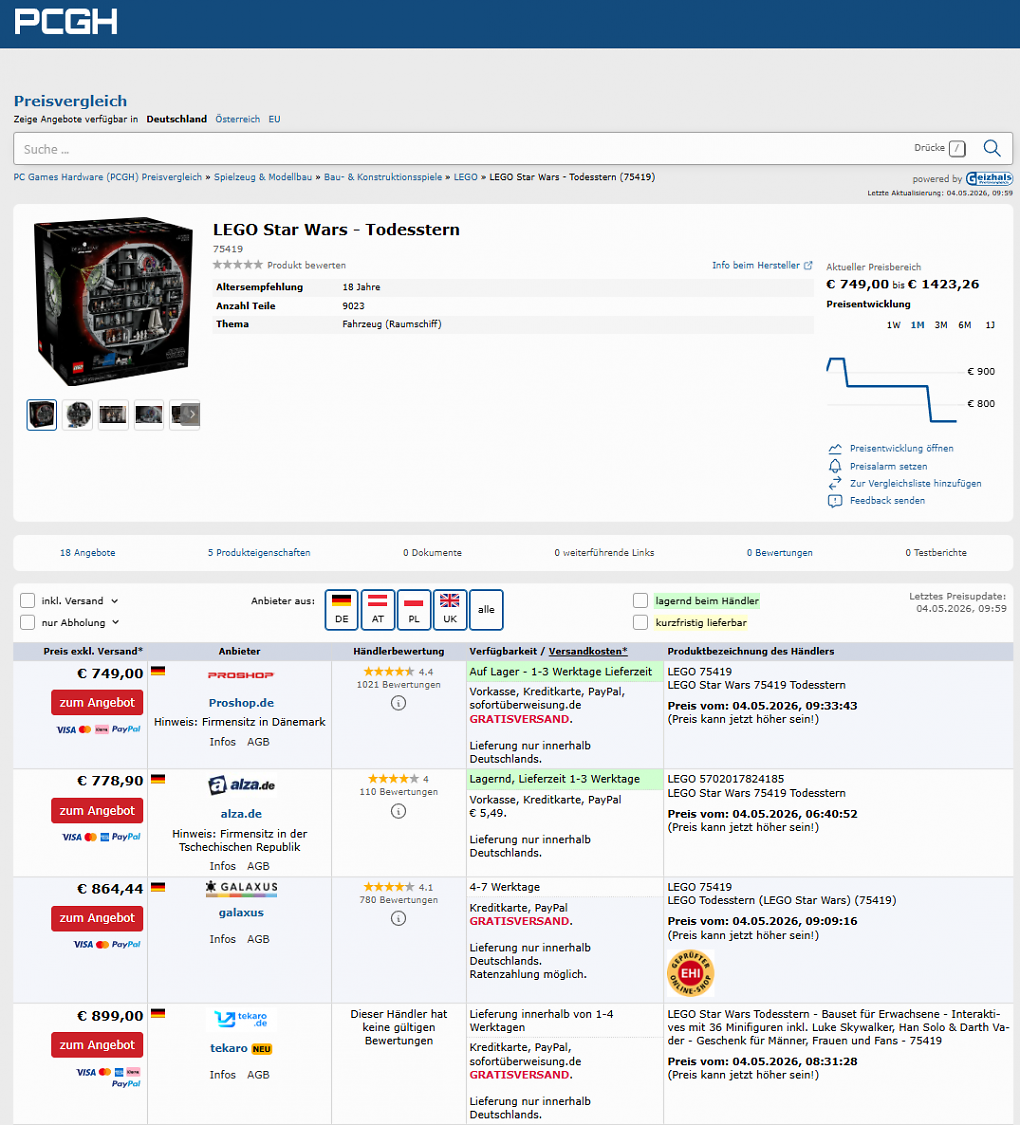Open the 5 Produkteigenschaften tab
This screenshot has height=1125, width=1020.
(x=259, y=552)
